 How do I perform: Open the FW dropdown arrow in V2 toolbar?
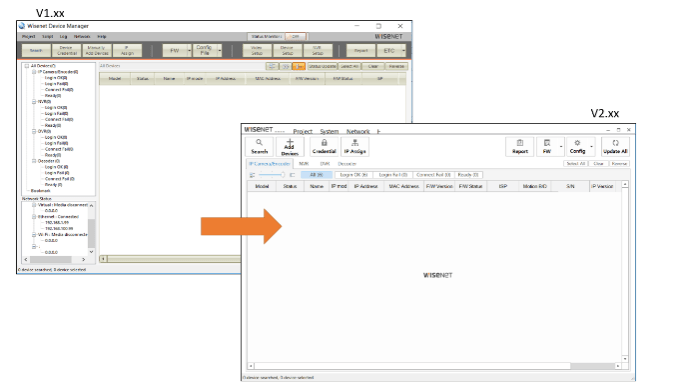(x=561, y=147)
